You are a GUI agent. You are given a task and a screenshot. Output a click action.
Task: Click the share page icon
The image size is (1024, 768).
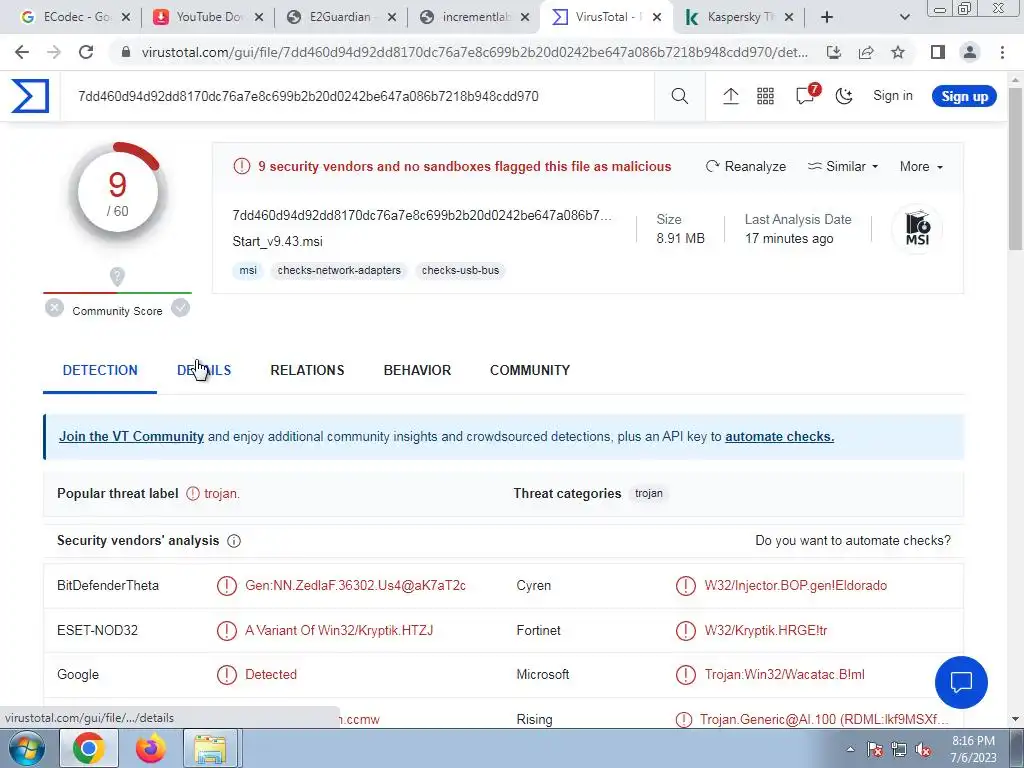coord(866,52)
